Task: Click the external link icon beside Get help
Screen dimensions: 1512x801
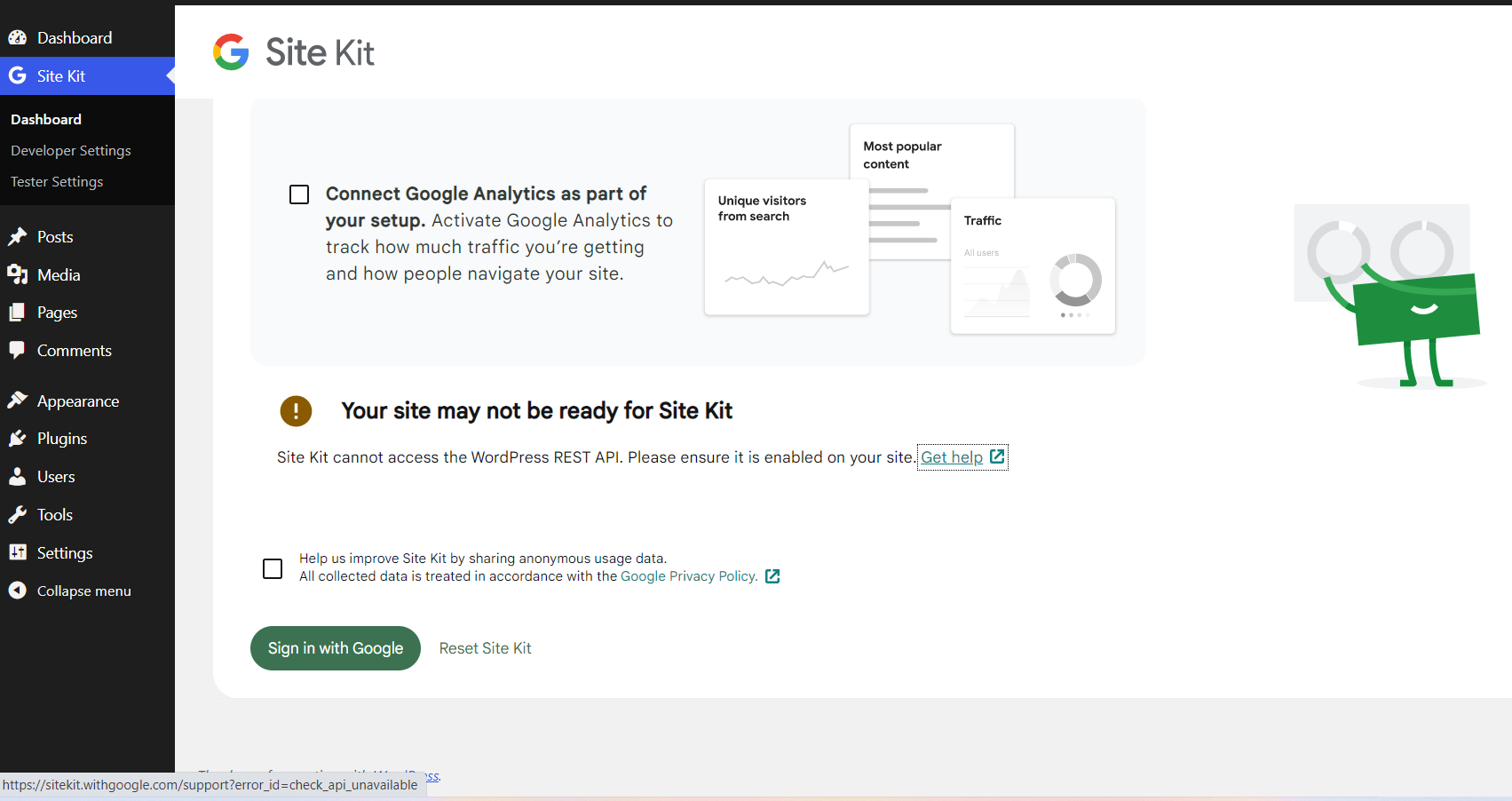Action: point(997,456)
